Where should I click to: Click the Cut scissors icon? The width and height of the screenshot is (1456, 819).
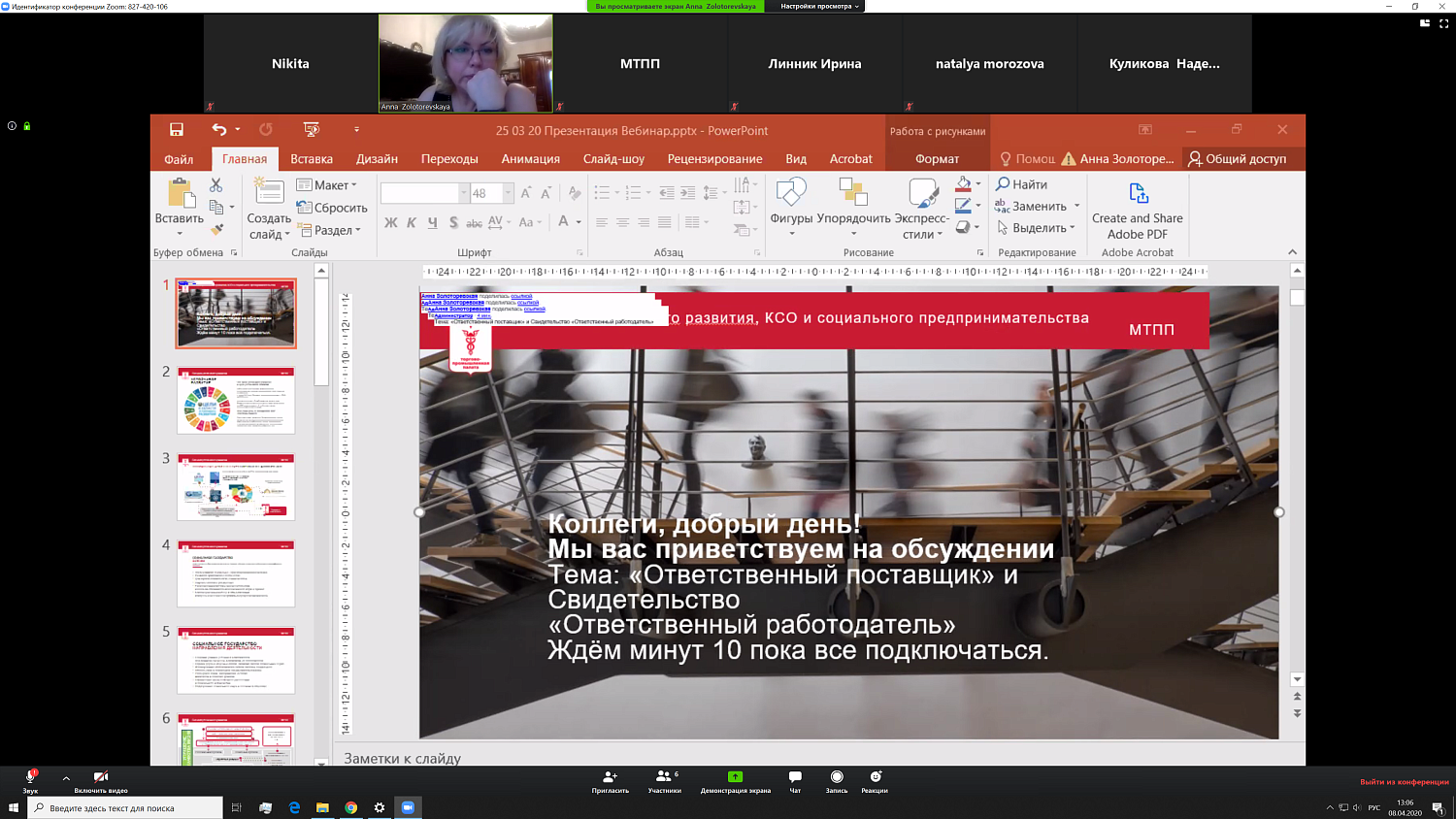(216, 184)
